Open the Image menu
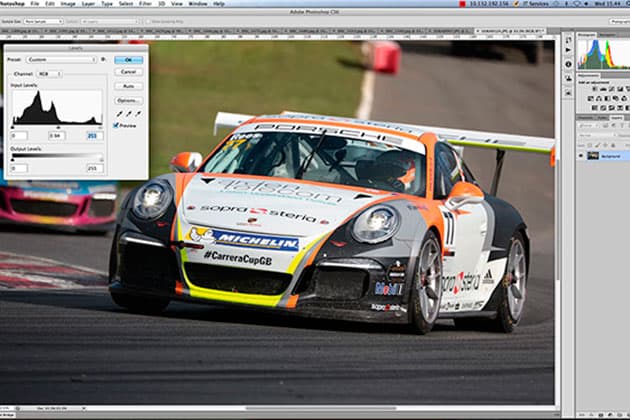Screen dimensions: 630x420 pos(68,4)
